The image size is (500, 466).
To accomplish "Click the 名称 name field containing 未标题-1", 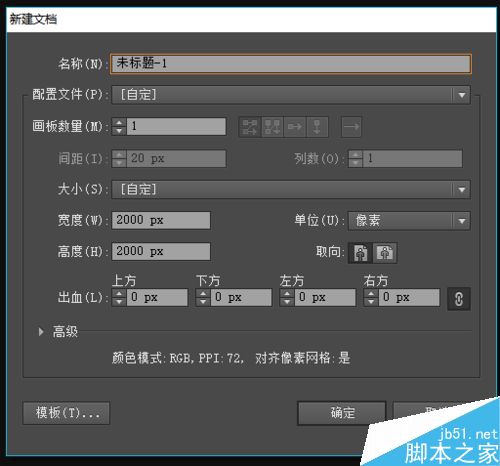I will tap(291, 64).
